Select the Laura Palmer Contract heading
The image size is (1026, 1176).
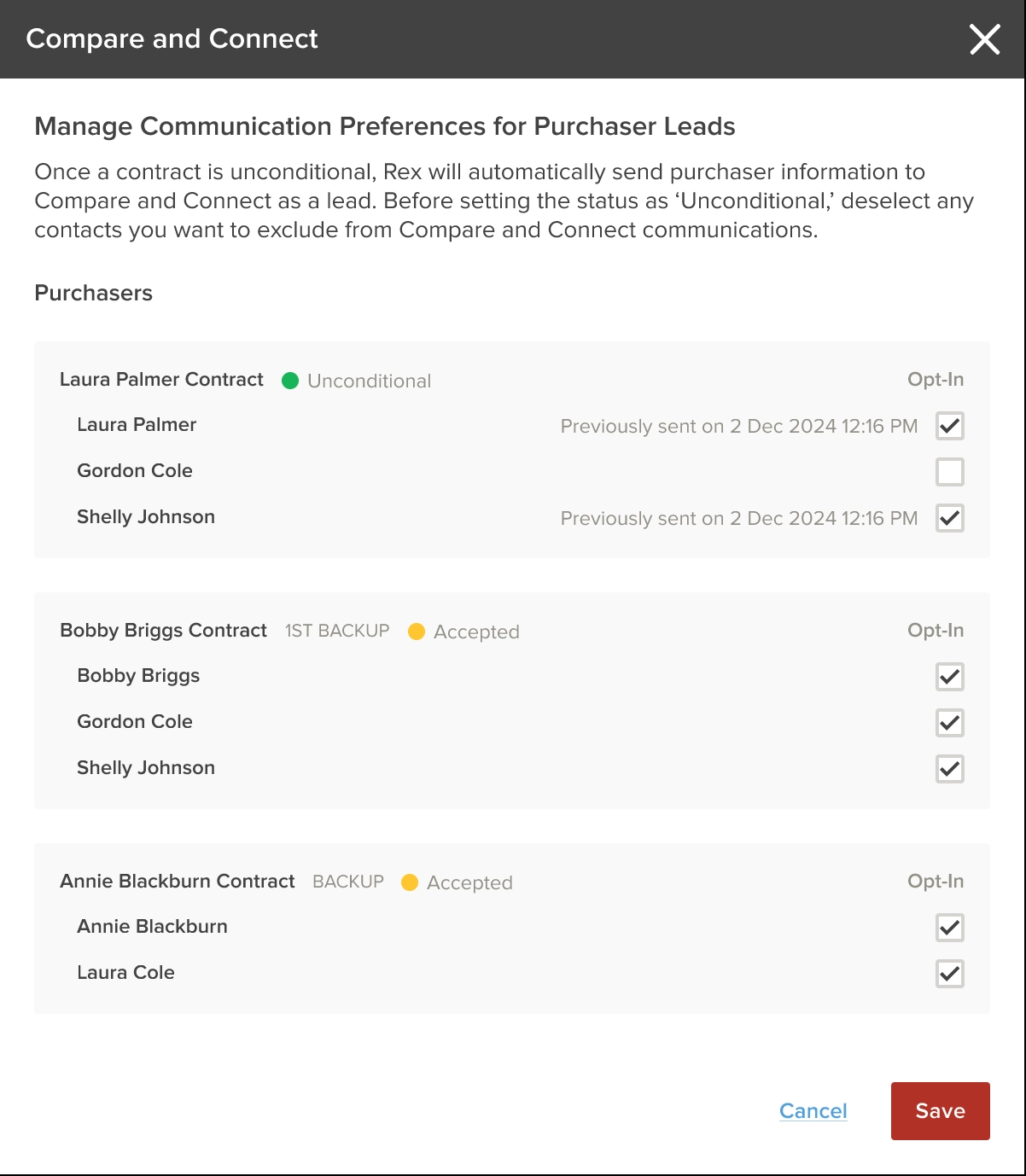pyautogui.click(x=161, y=380)
